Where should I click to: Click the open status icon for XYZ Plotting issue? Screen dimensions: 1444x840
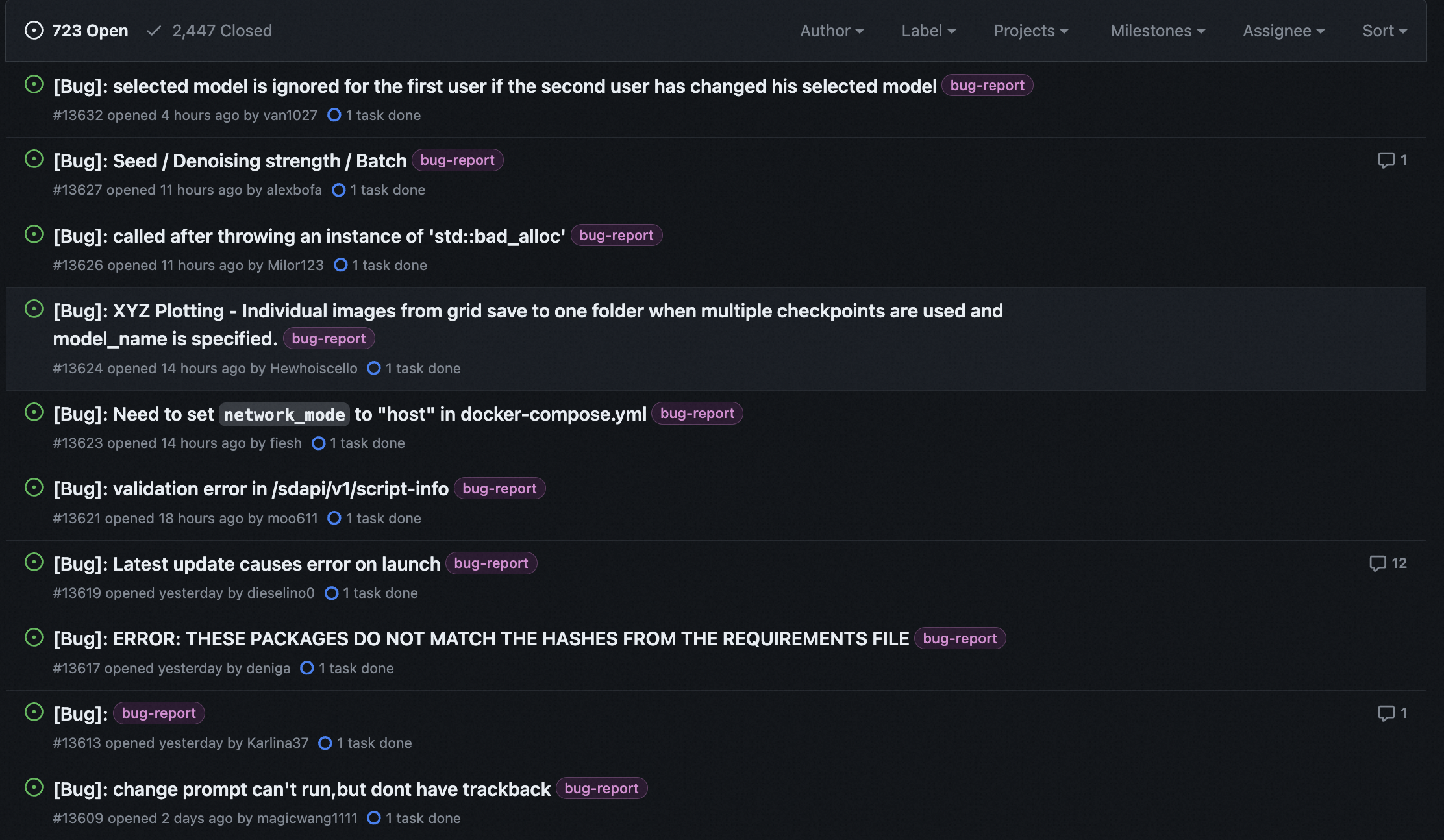[34, 309]
